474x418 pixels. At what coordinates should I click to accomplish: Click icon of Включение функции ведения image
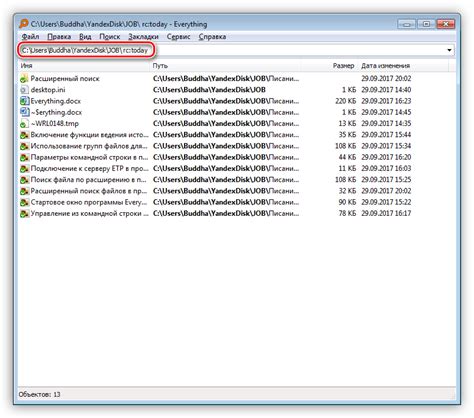click(x=24, y=135)
